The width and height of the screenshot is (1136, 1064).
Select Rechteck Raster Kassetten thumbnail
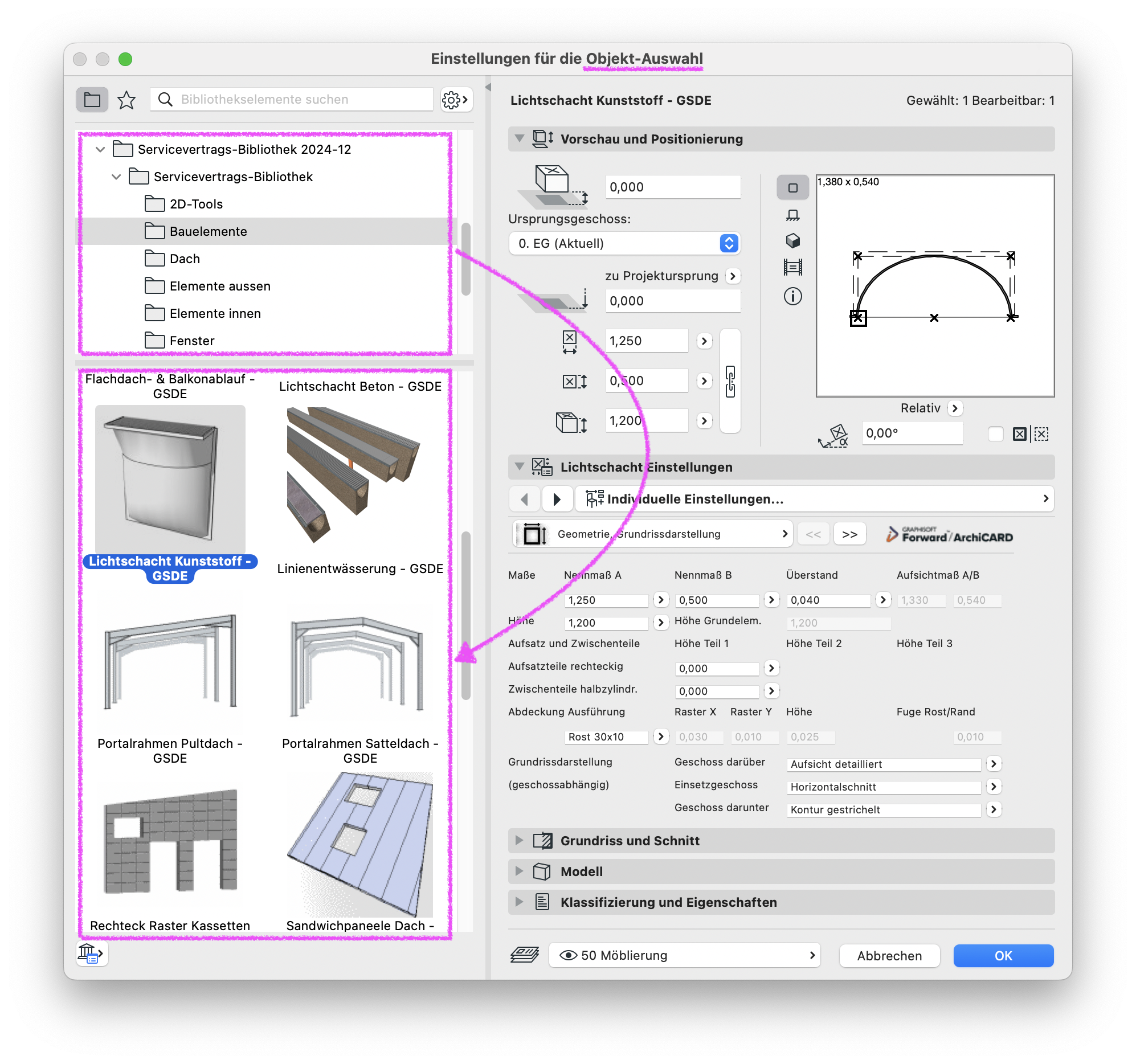pyautogui.click(x=170, y=840)
